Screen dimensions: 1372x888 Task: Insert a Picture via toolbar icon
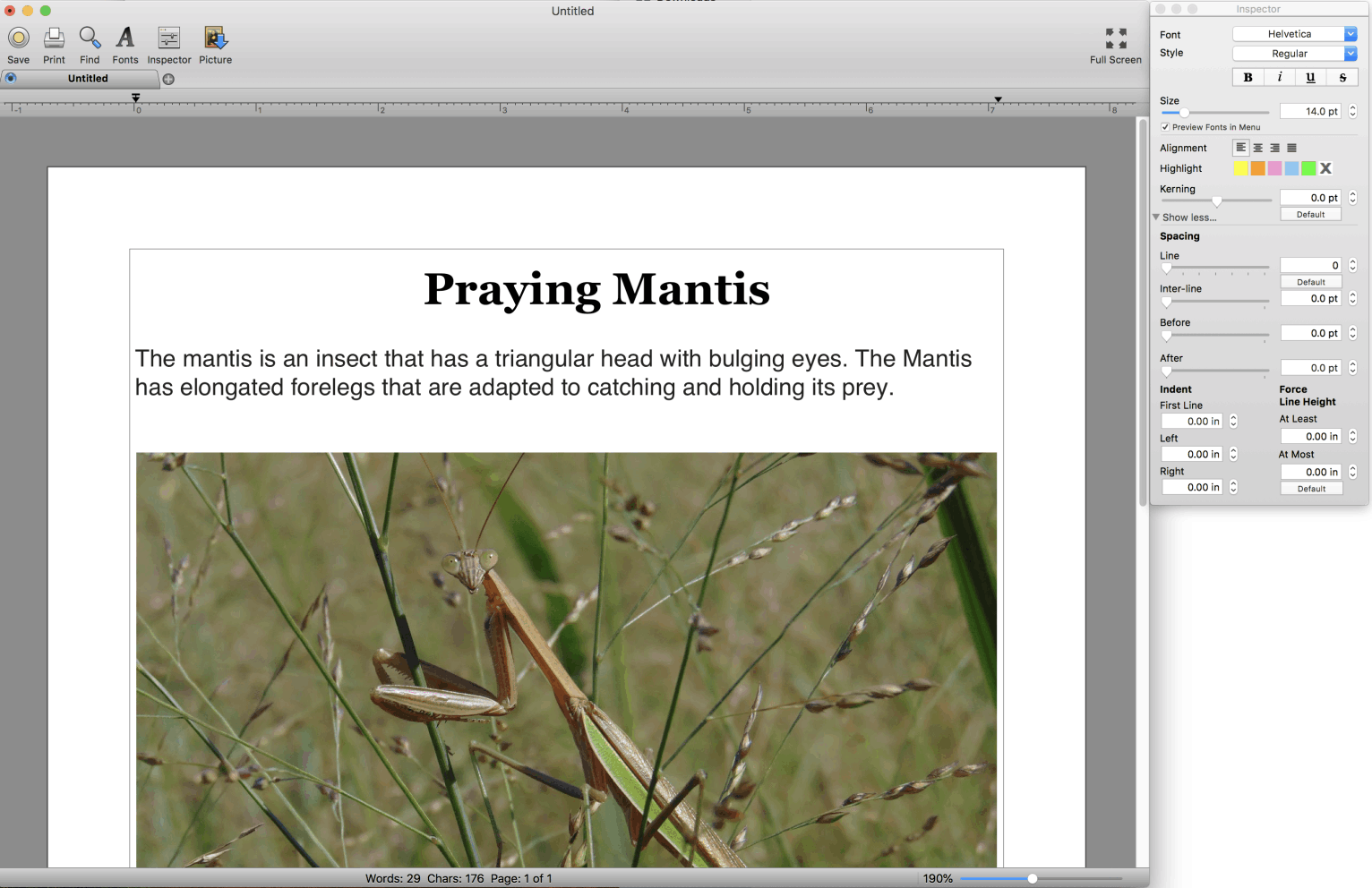pos(215,38)
